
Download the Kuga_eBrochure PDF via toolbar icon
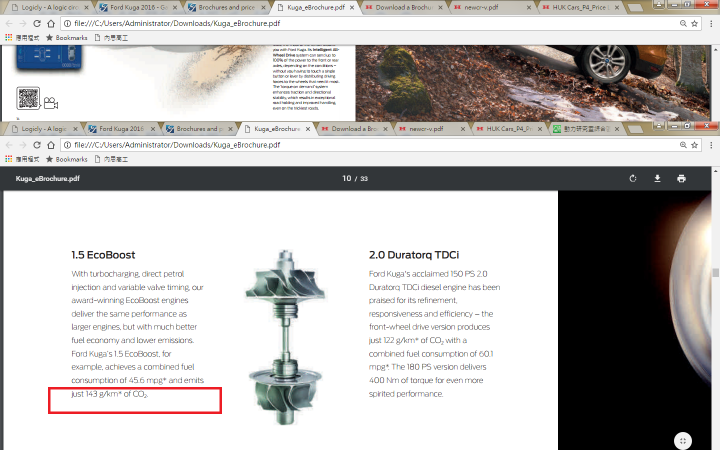pos(657,179)
